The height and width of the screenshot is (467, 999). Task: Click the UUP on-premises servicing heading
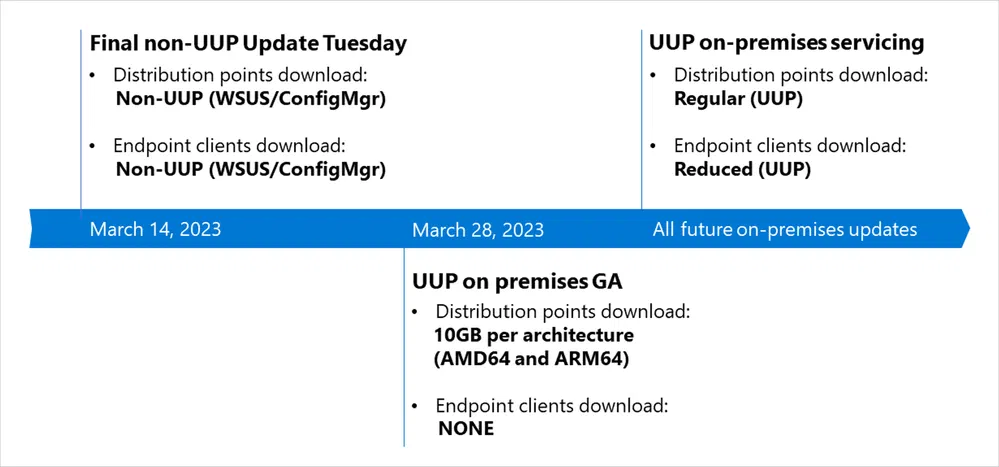click(x=786, y=43)
